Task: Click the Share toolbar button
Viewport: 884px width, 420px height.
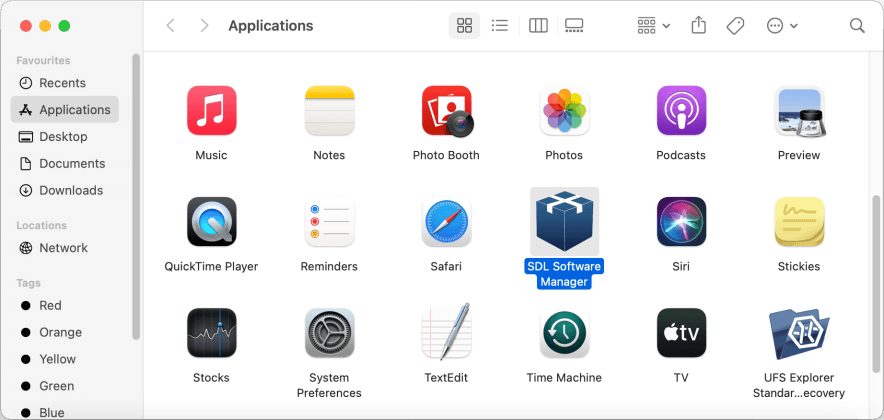Action: click(x=699, y=26)
